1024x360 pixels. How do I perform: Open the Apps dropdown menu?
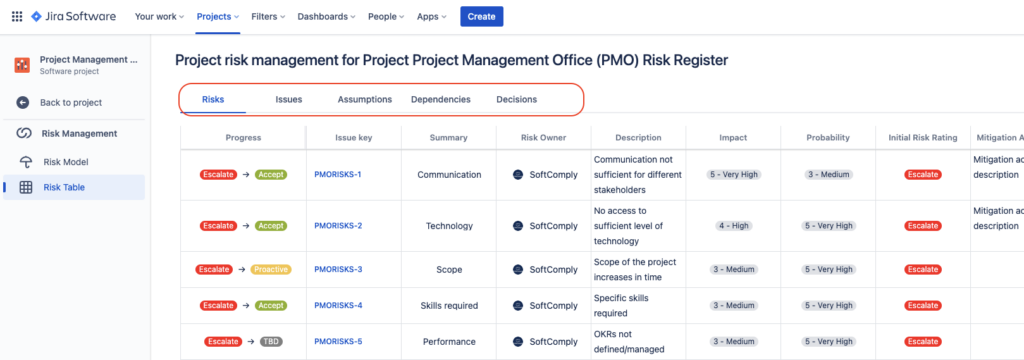(432, 16)
